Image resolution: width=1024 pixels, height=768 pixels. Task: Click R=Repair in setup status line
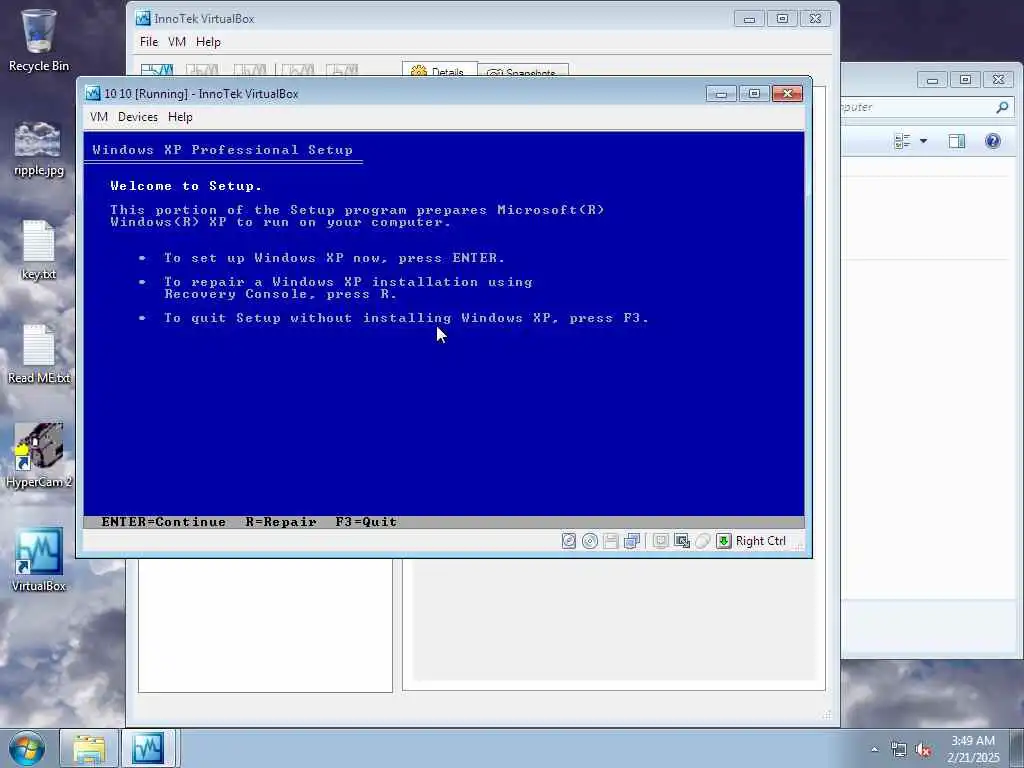pos(281,522)
